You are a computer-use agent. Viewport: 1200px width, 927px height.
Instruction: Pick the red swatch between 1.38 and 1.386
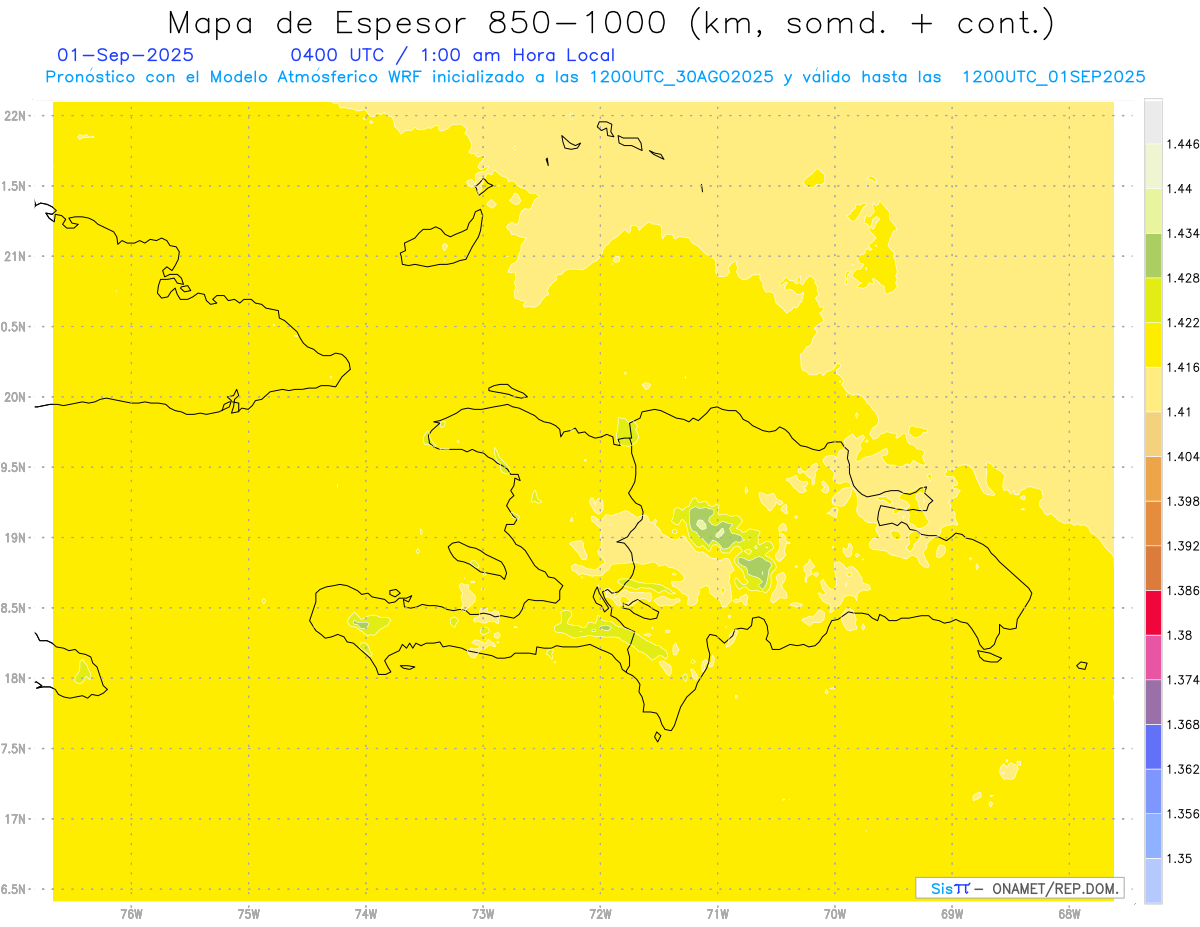coord(1153,612)
